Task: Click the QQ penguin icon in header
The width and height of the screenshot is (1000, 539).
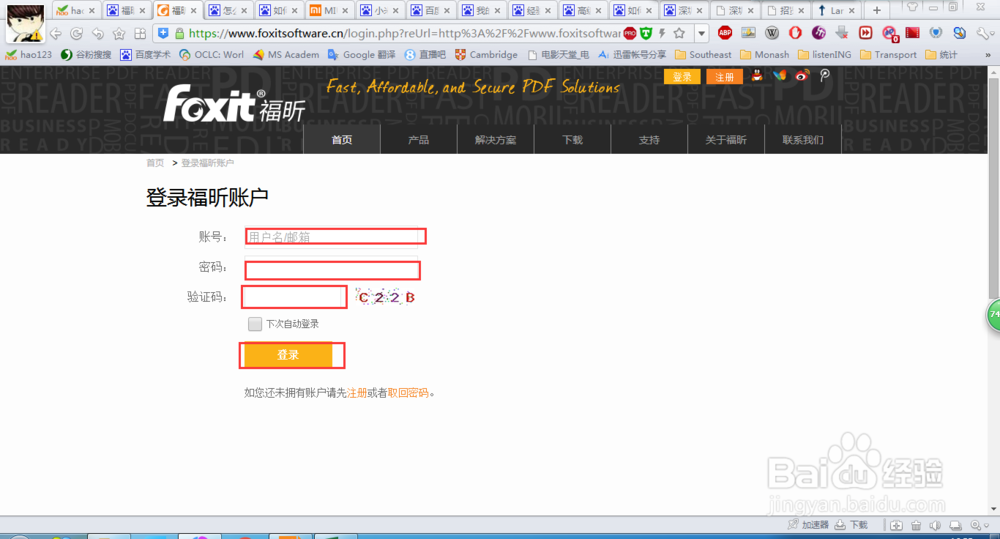Action: pos(756,76)
